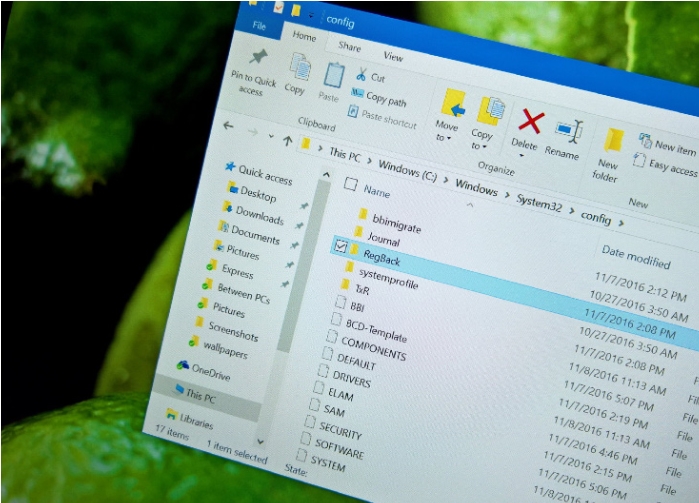
Task: Click config breadcrumb in the address bar
Action: coord(596,217)
